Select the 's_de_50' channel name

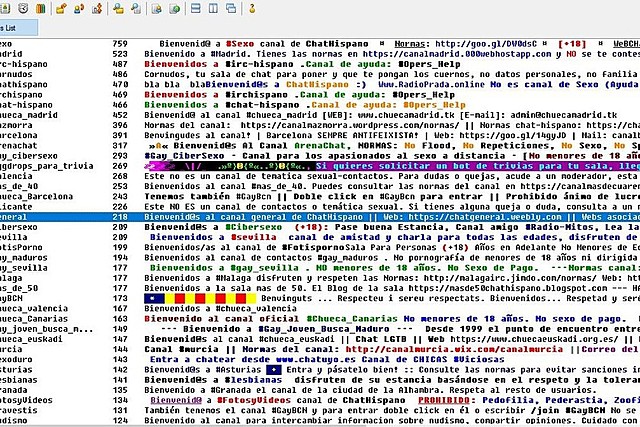(x=19, y=288)
